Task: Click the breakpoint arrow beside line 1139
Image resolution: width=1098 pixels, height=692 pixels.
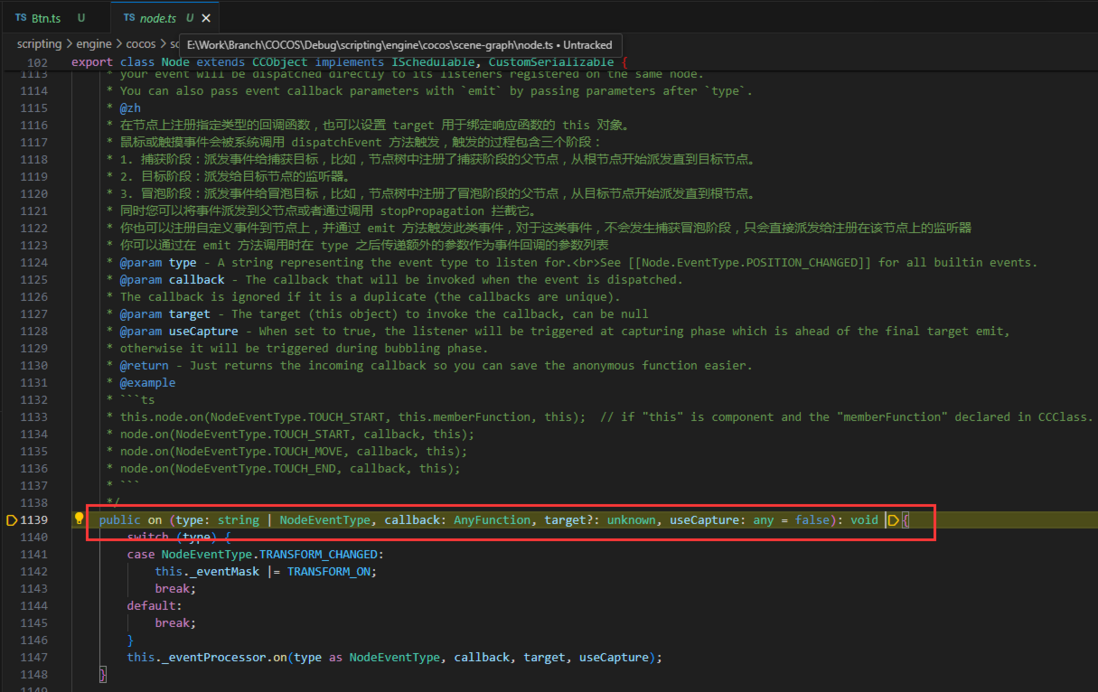Action: click(11, 520)
